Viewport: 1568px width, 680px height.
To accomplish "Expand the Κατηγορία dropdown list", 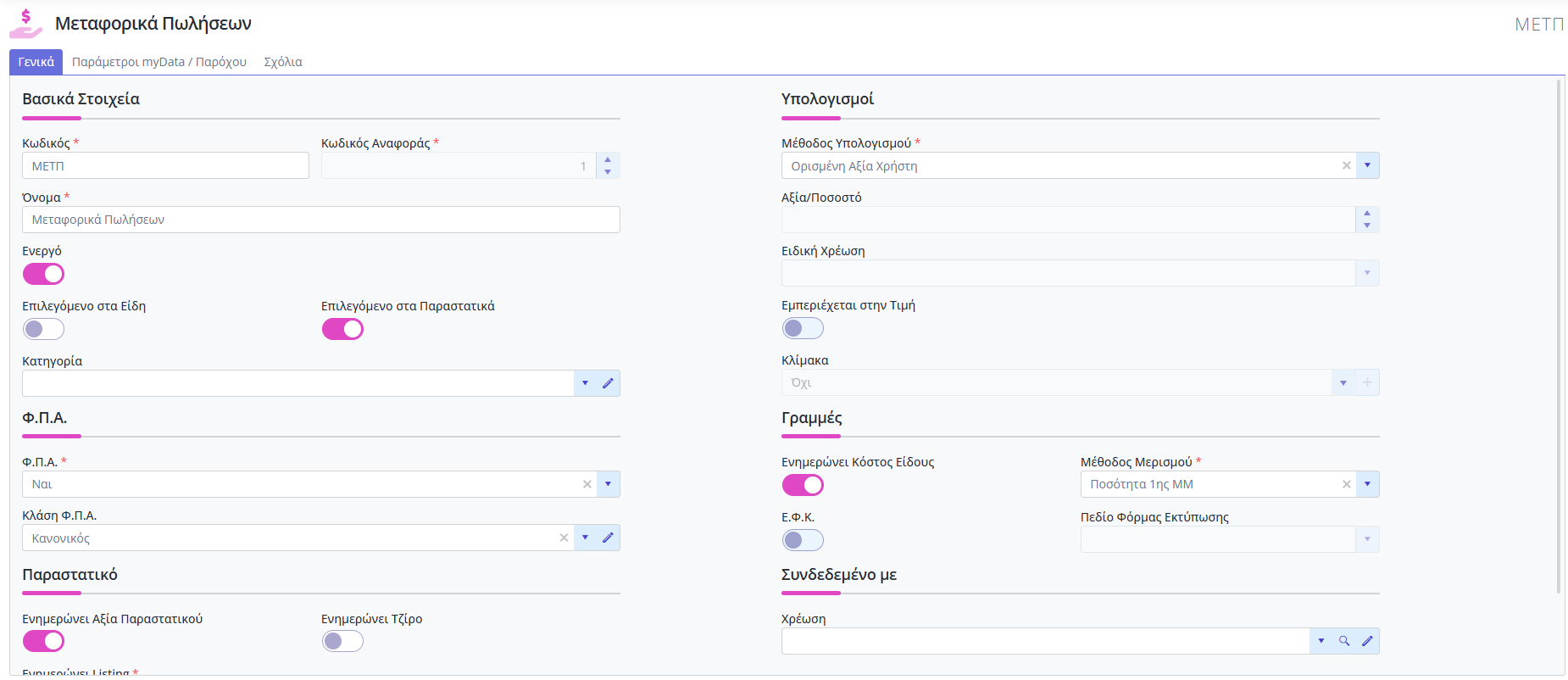I will 585,383.
